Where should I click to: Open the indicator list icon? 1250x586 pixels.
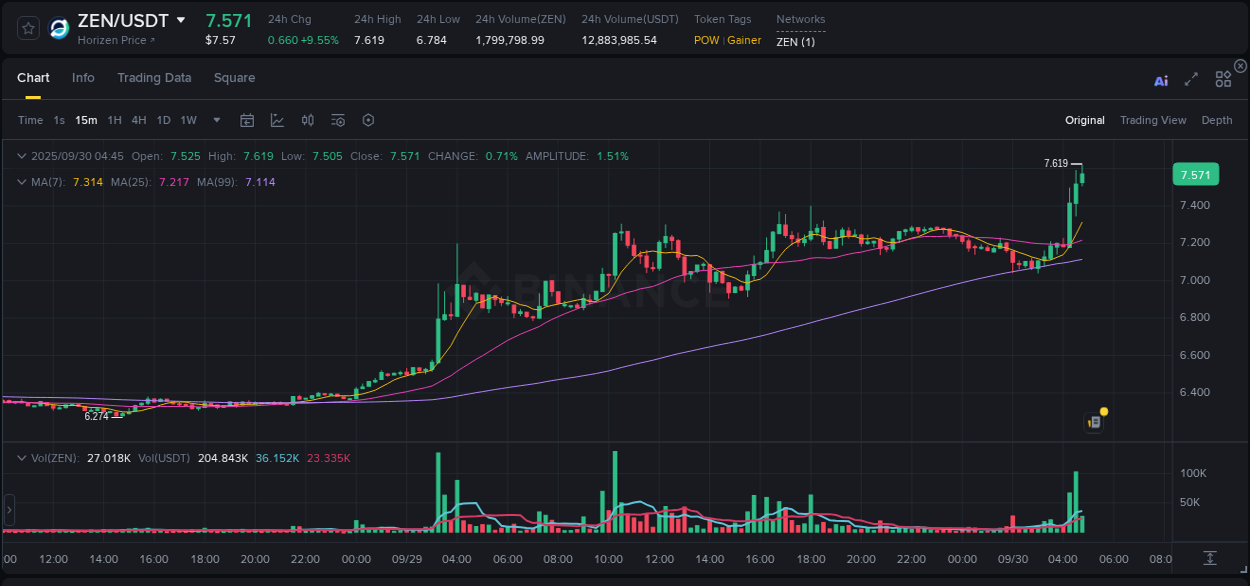coord(337,119)
